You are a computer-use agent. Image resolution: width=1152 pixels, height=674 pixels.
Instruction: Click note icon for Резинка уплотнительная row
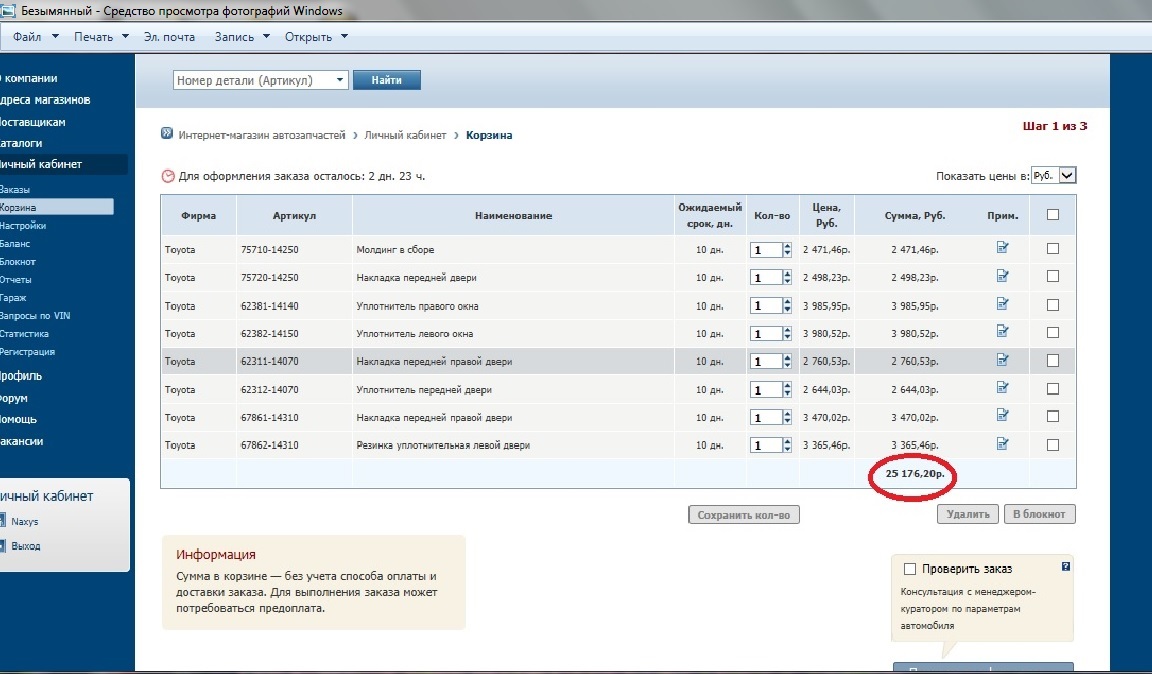pyautogui.click(x=1003, y=445)
